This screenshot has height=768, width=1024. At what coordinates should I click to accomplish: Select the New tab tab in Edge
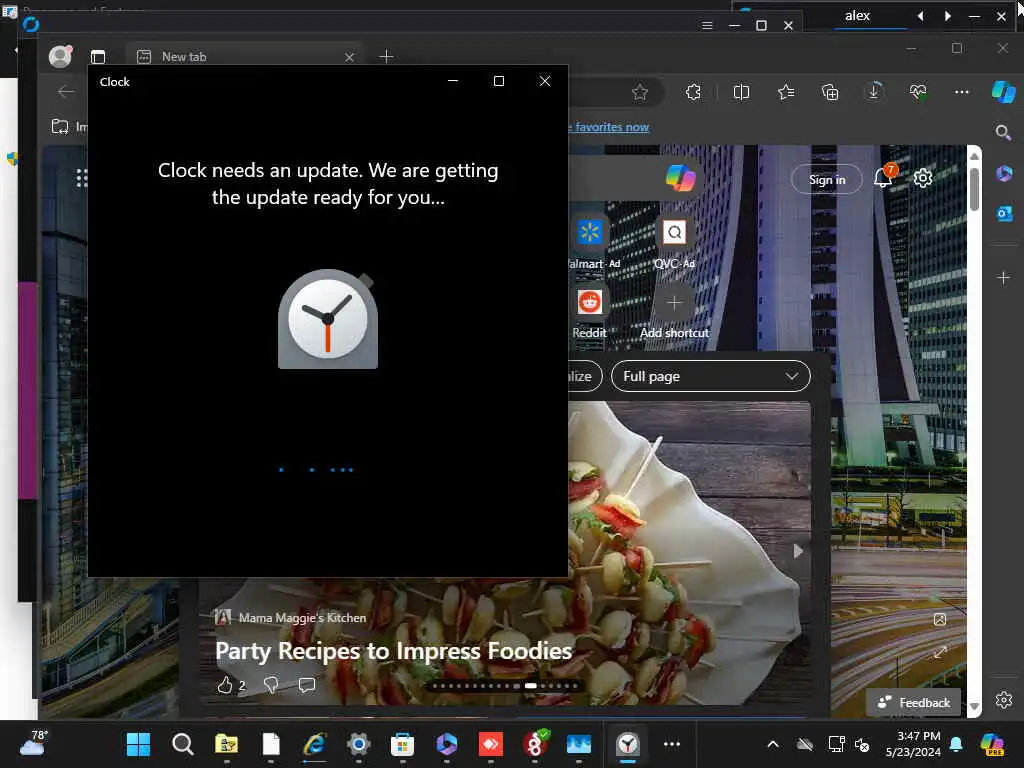click(x=243, y=57)
